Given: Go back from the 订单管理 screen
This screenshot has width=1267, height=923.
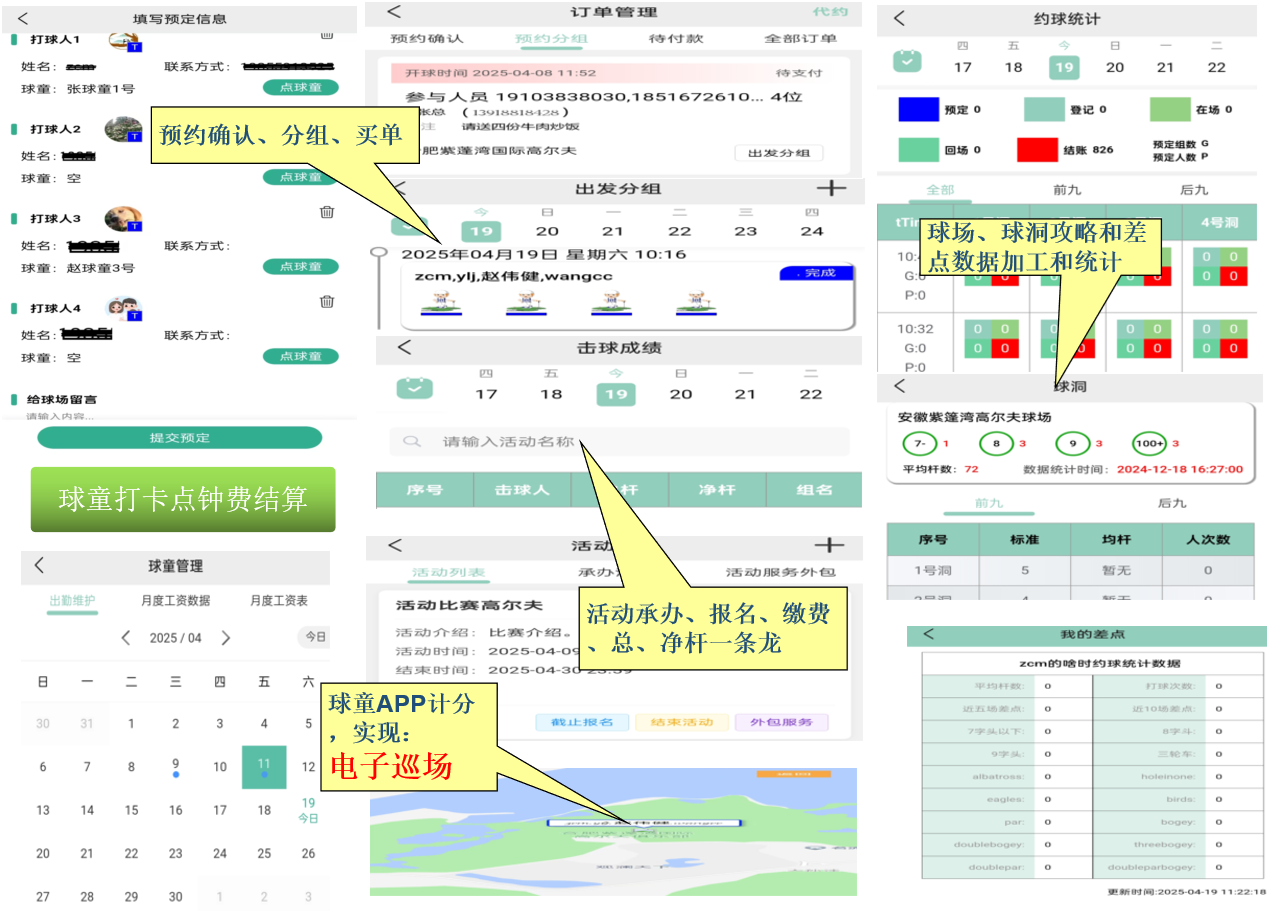Looking at the screenshot, I should pyautogui.click(x=394, y=12).
